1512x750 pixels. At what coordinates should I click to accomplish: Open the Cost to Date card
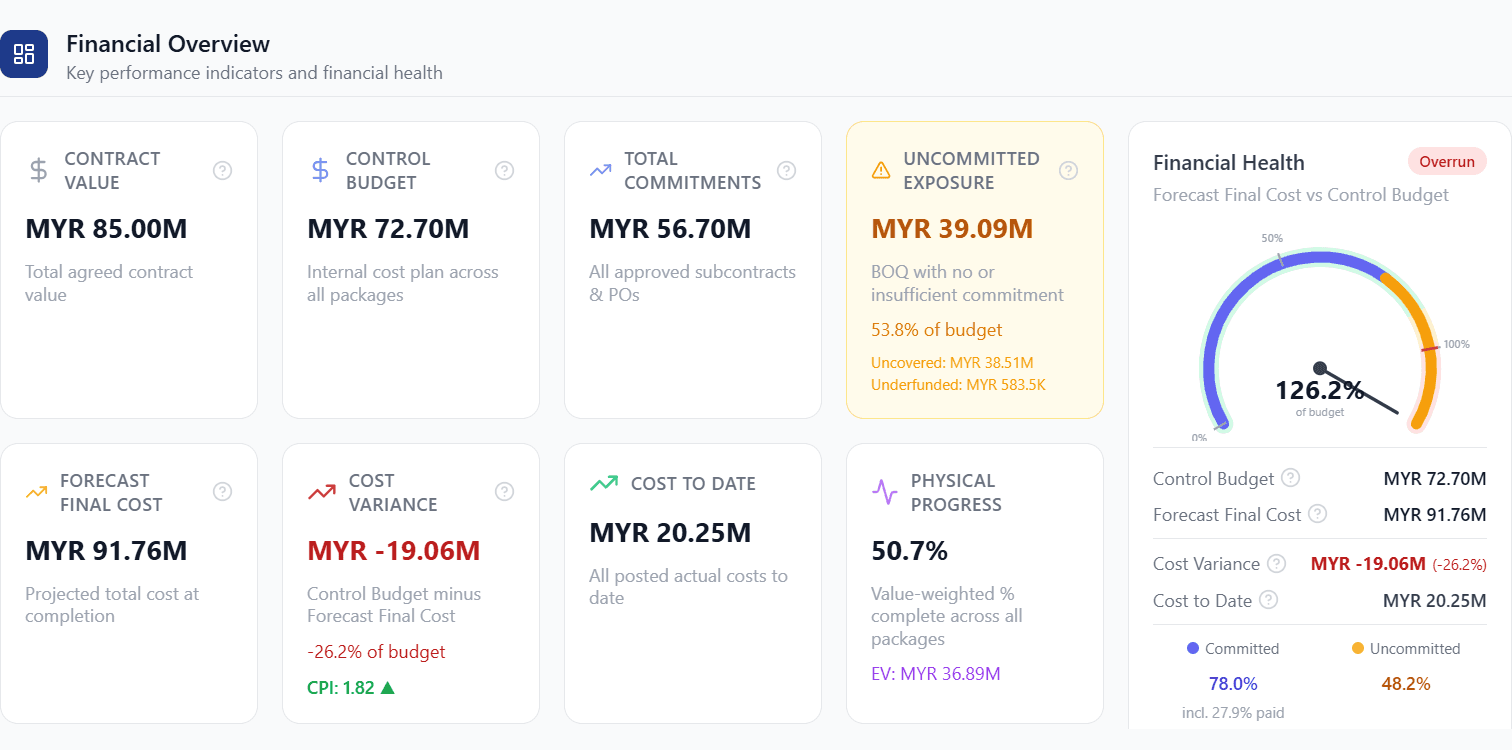(693, 583)
